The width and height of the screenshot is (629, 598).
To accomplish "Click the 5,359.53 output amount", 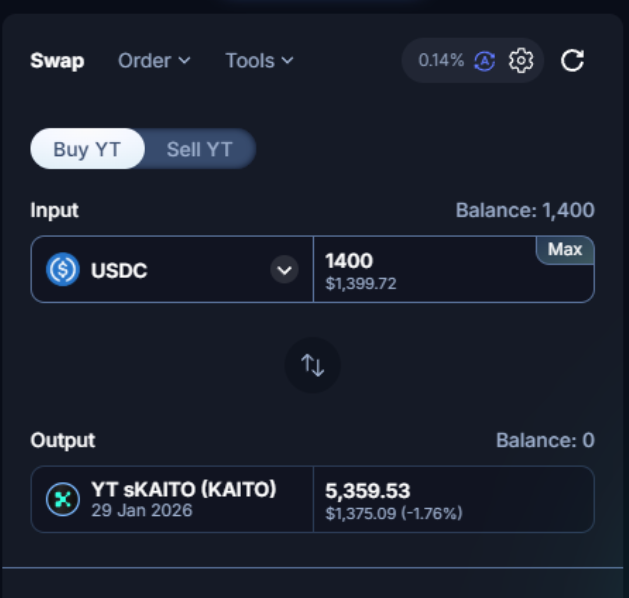I will (x=368, y=491).
